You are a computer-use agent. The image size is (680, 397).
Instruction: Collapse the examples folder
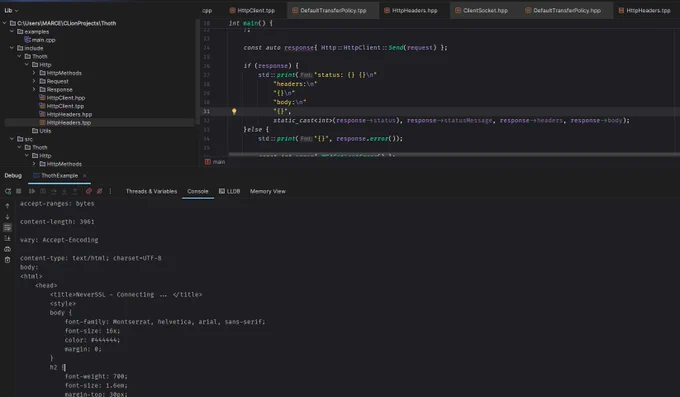click(12, 32)
